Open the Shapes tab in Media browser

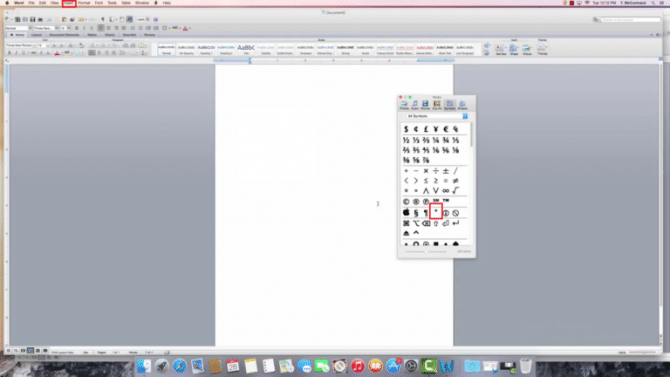[462, 105]
